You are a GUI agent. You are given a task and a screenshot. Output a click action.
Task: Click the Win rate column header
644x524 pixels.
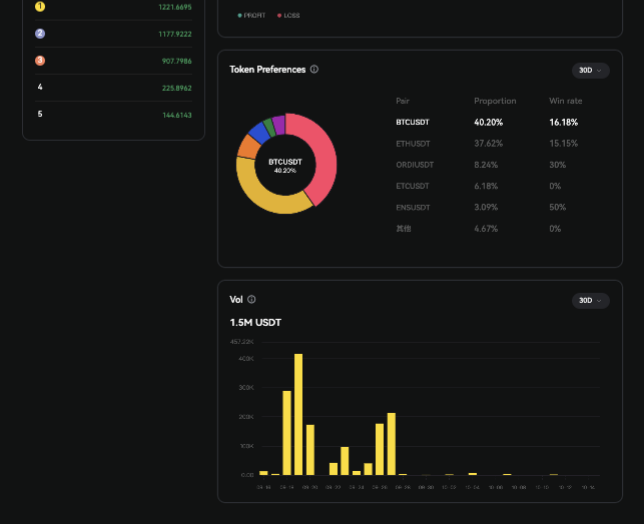(x=565, y=101)
